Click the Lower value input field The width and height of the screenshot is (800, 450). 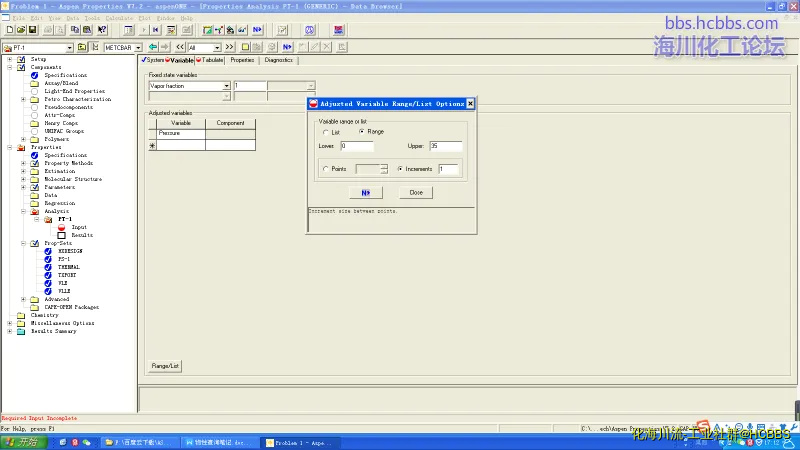357,146
